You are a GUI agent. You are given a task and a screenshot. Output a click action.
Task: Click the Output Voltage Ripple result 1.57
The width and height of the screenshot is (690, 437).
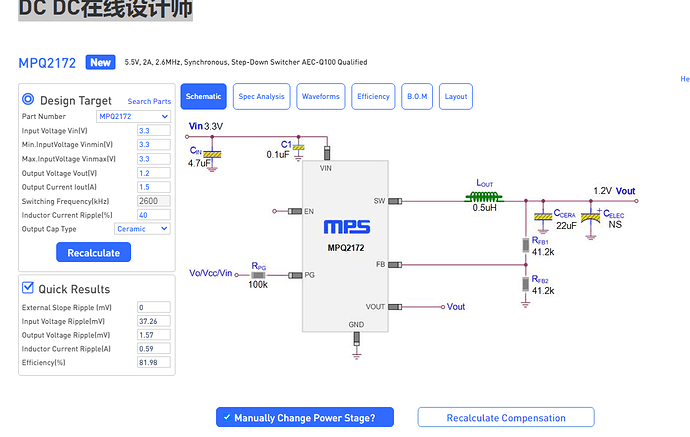[x=154, y=335]
